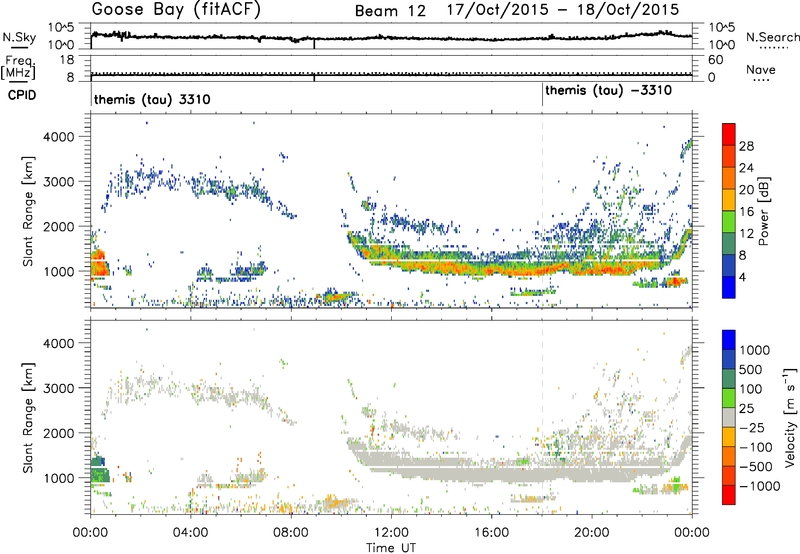The image size is (800, 554).
Task: Click the '18' tick on the frequency axis
Action: click(67, 60)
